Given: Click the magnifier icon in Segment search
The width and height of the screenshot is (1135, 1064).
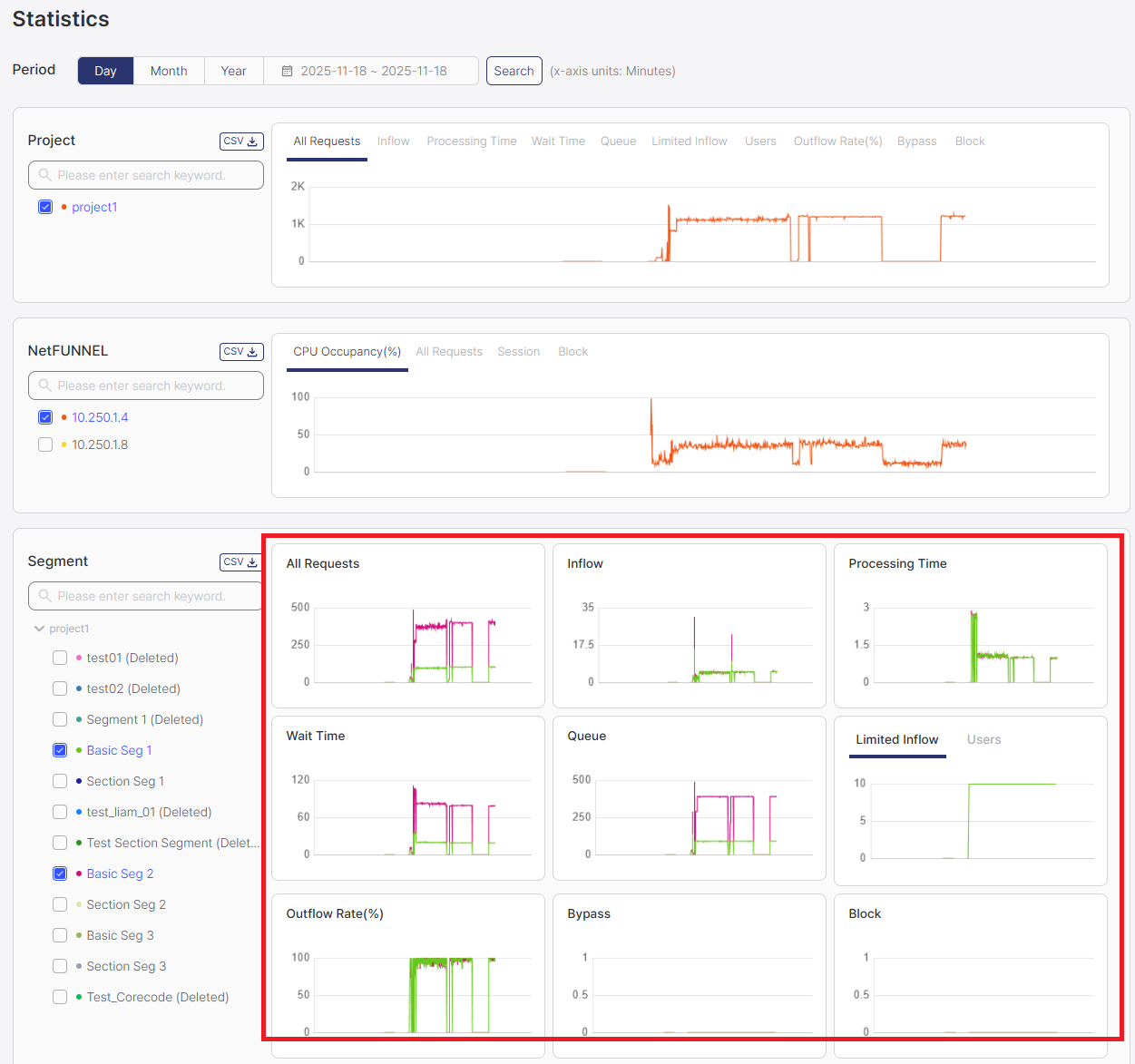Looking at the screenshot, I should (x=44, y=596).
